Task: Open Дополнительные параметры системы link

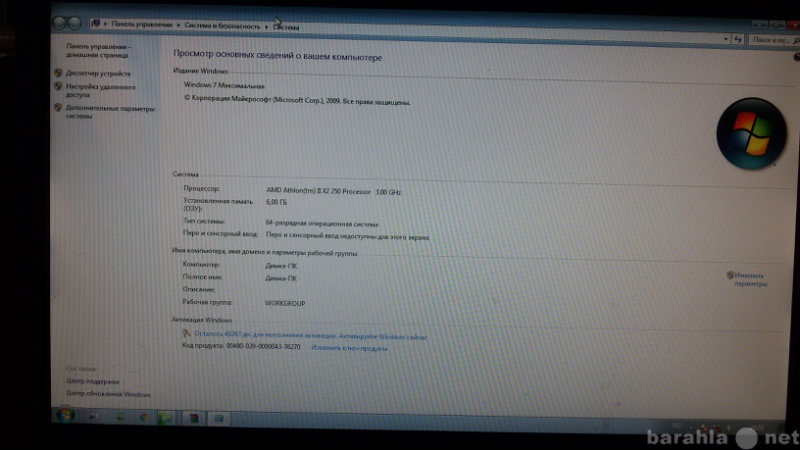Action: (110, 112)
